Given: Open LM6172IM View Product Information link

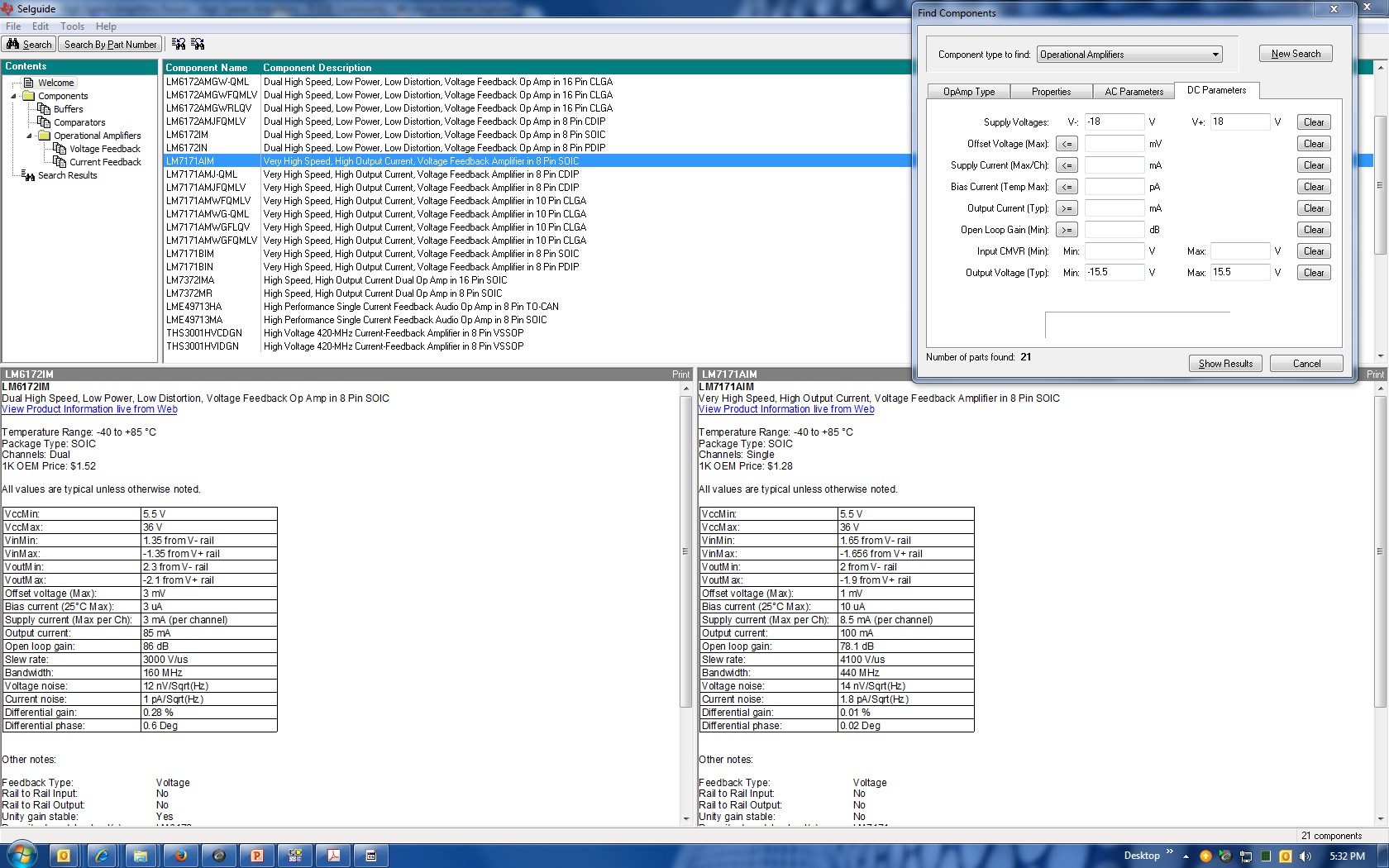Looking at the screenshot, I should pyautogui.click(x=89, y=409).
